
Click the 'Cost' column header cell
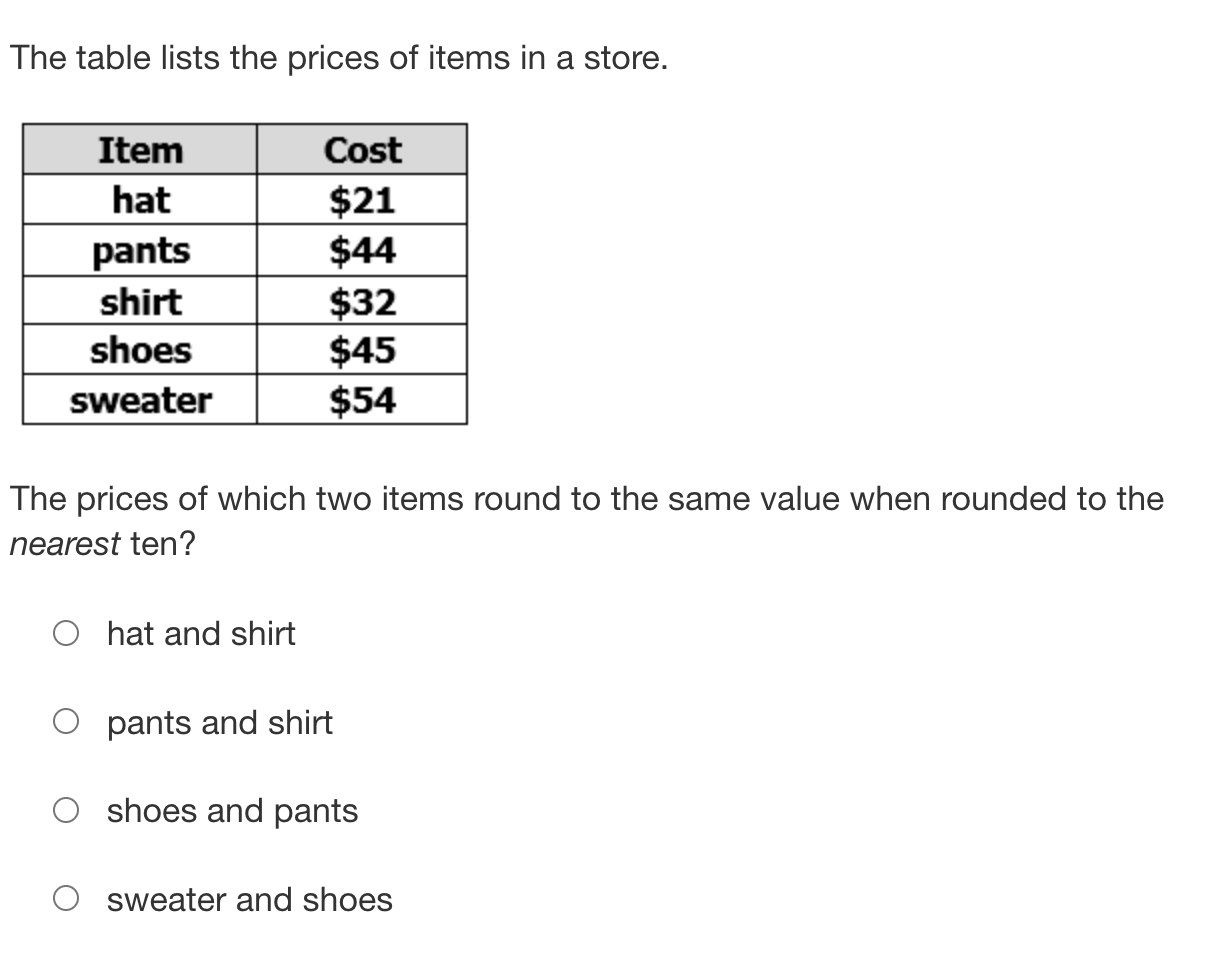[362, 150]
